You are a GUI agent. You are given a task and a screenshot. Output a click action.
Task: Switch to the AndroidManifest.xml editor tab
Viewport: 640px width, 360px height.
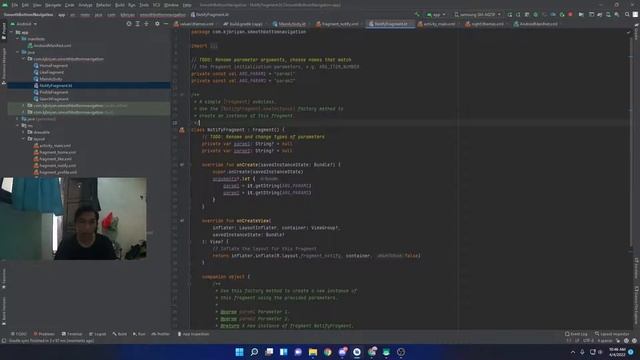[536, 24]
